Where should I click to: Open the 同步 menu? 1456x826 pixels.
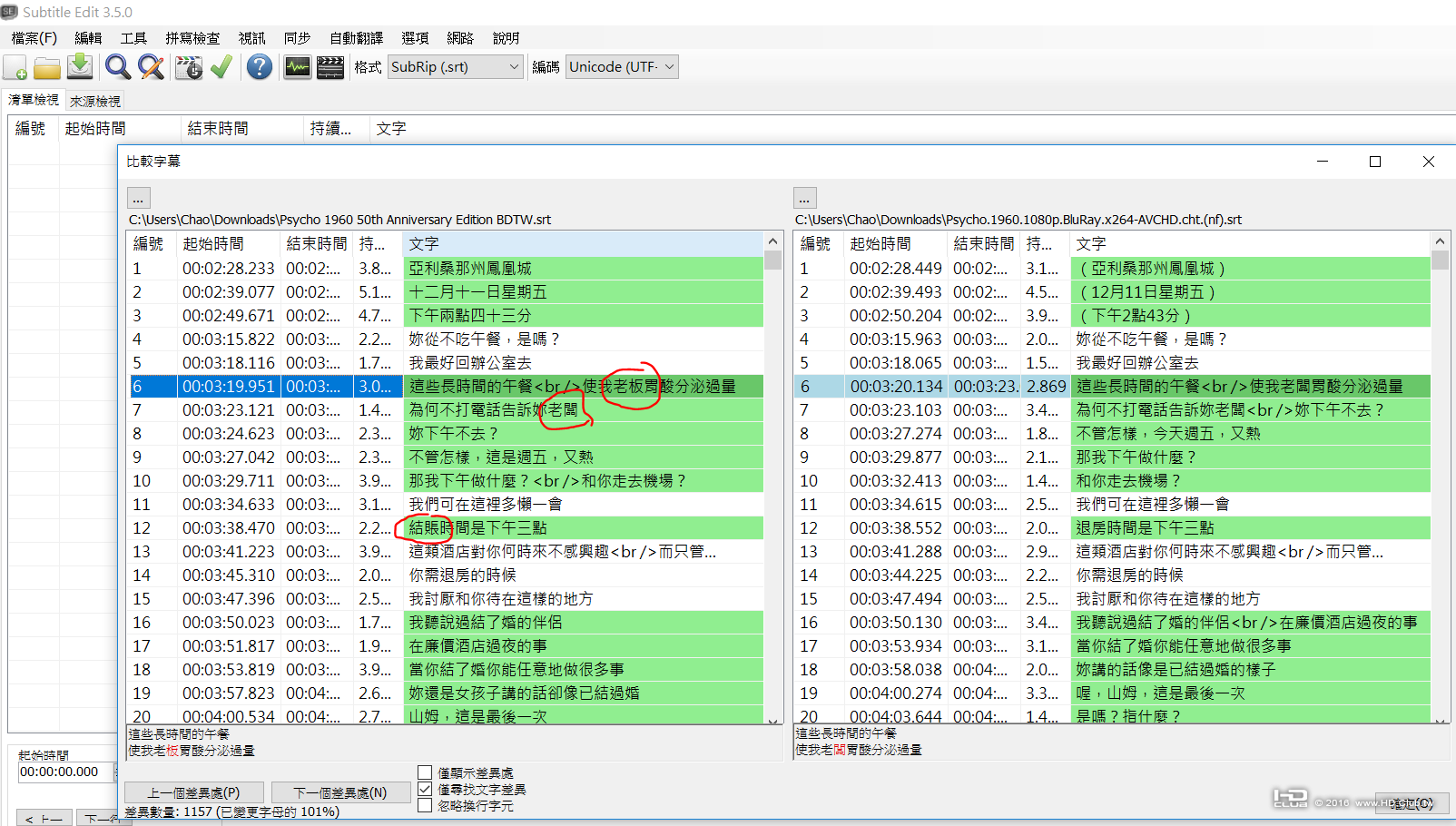297,38
